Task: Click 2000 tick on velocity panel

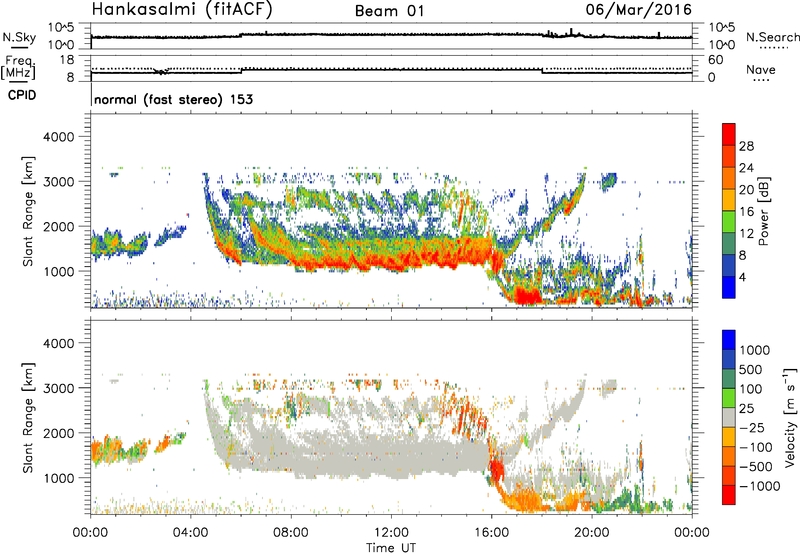Action: (x=58, y=433)
